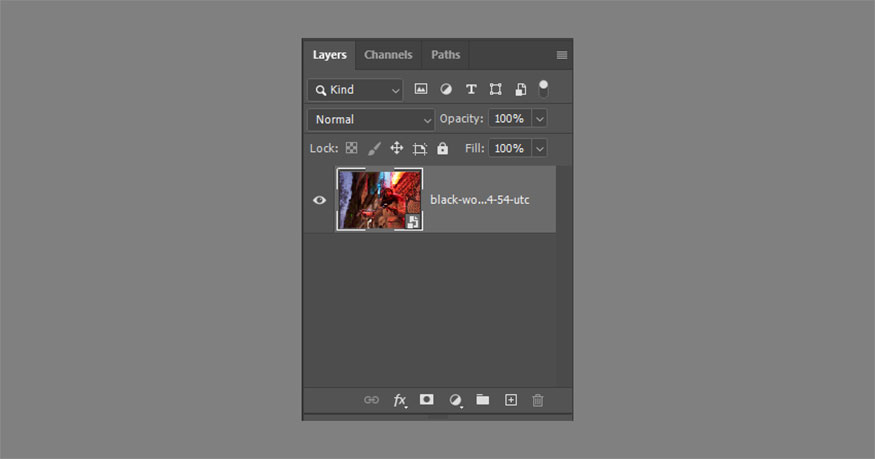Image resolution: width=875 pixels, height=459 pixels.
Task: Open the Paths tab
Action: point(445,55)
